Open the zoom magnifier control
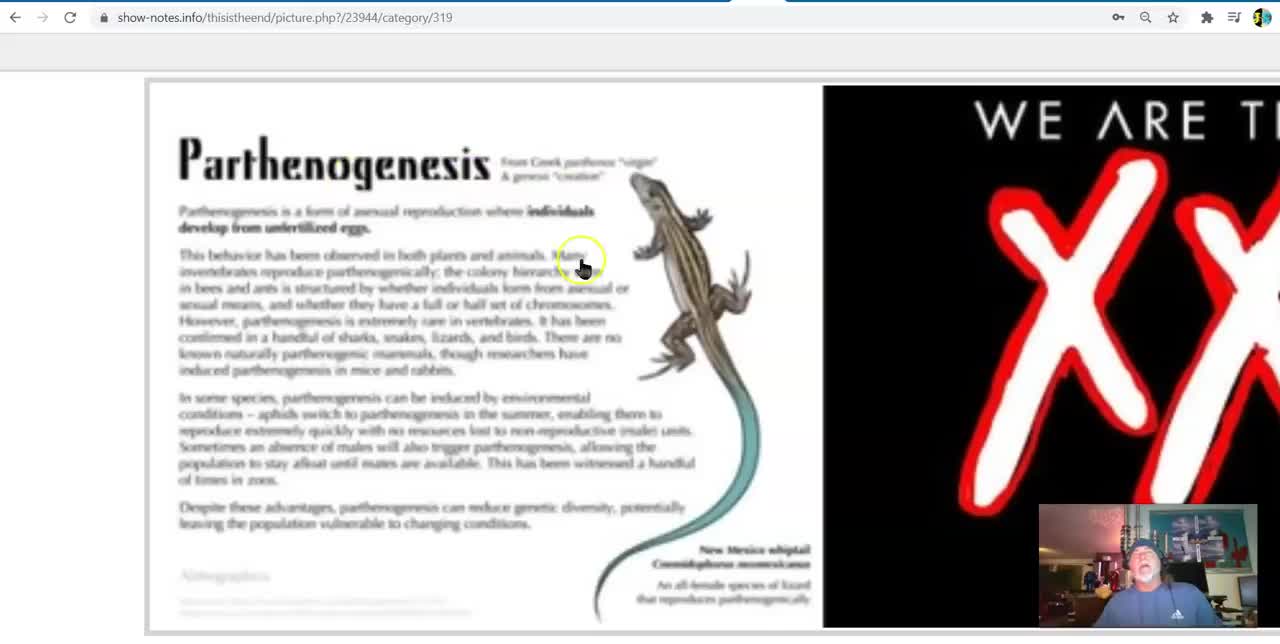 (x=1145, y=17)
